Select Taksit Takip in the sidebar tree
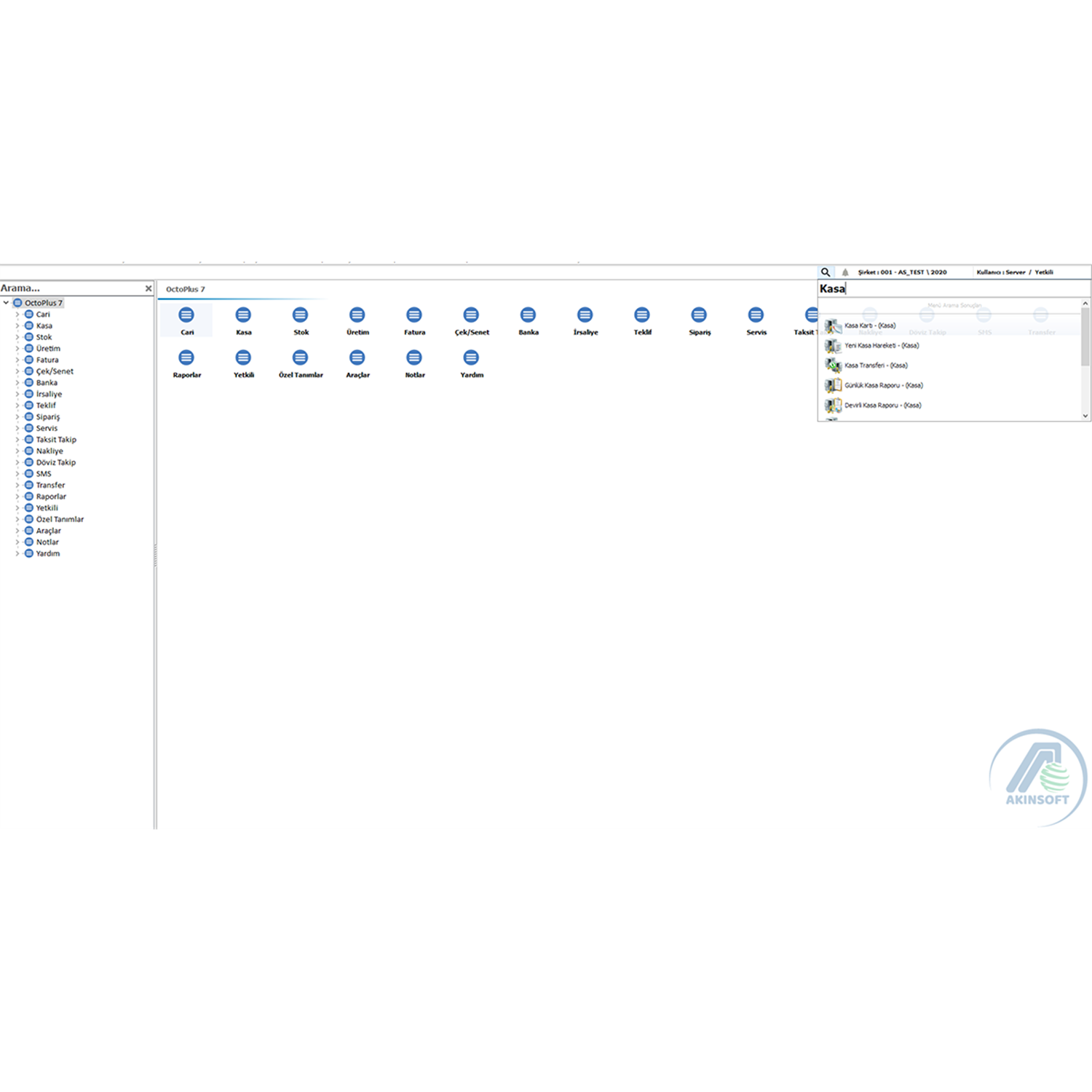Viewport: 1092px width, 1092px height. coord(56,440)
